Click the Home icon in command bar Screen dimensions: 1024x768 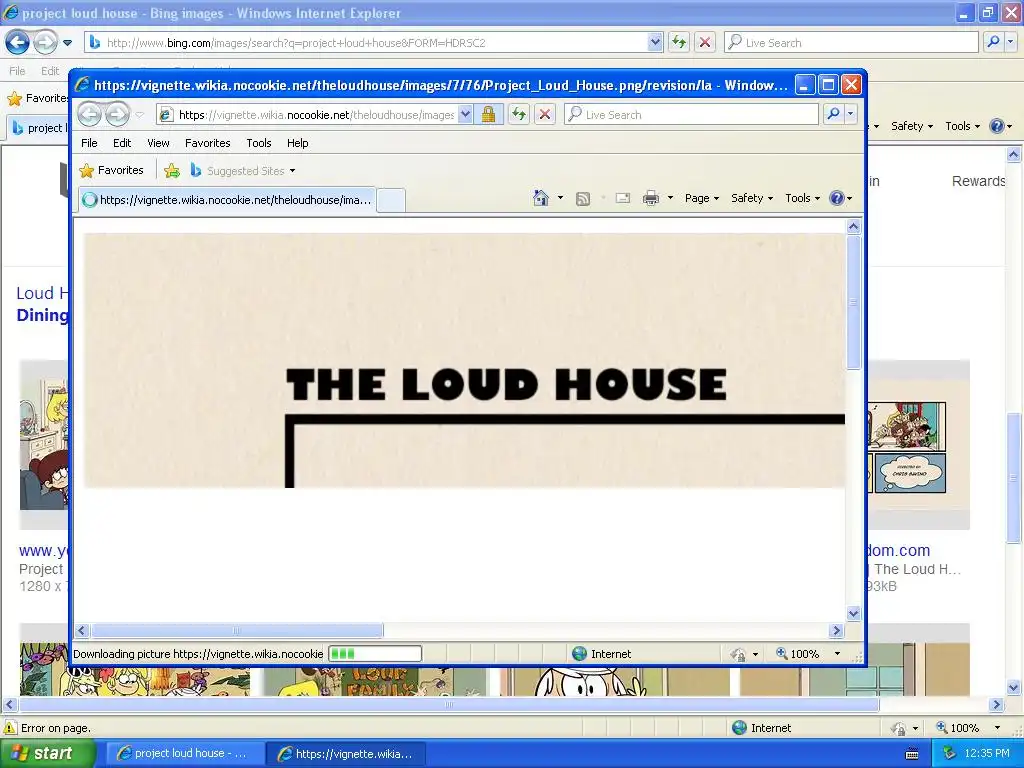coord(541,198)
